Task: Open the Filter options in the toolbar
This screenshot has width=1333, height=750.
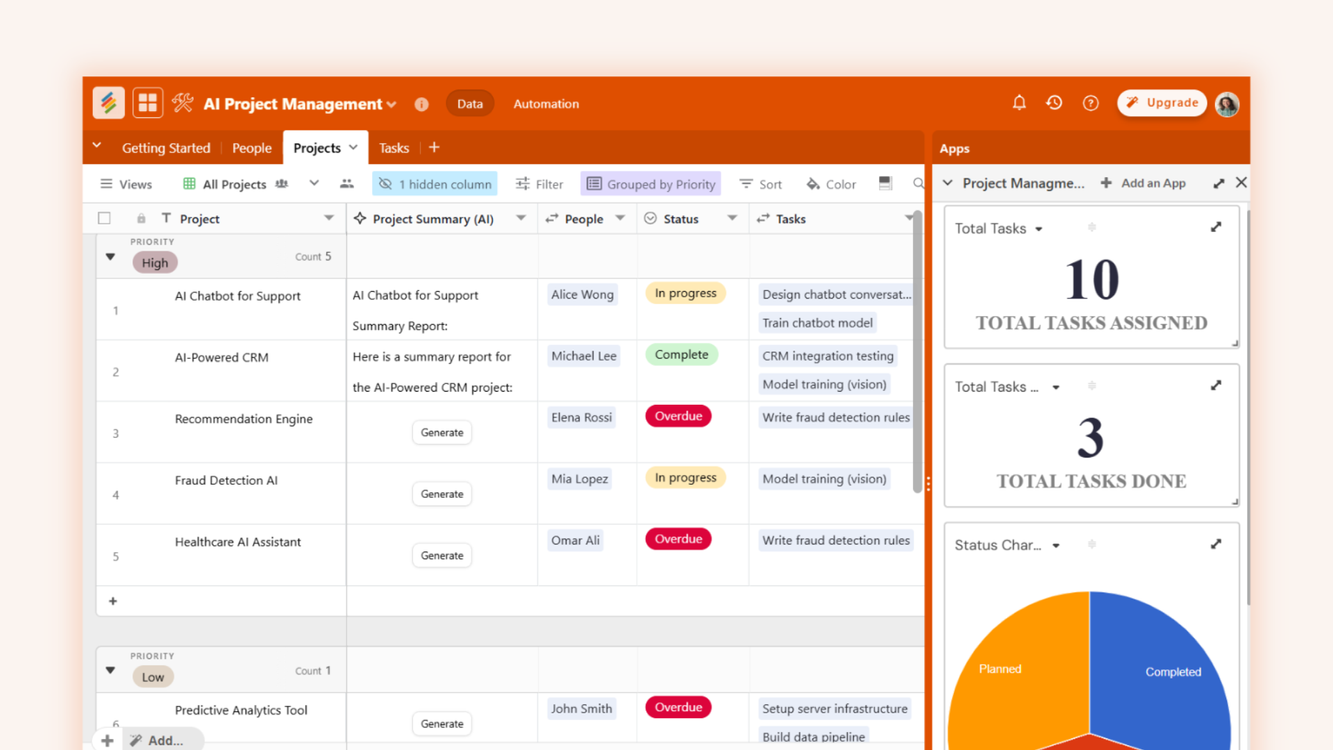Action: pos(539,183)
